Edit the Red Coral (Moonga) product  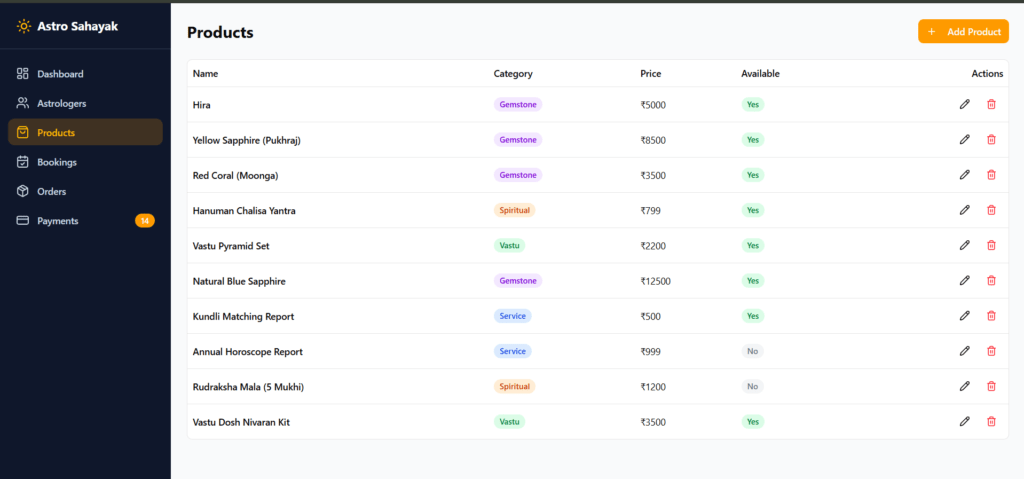[x=964, y=175]
